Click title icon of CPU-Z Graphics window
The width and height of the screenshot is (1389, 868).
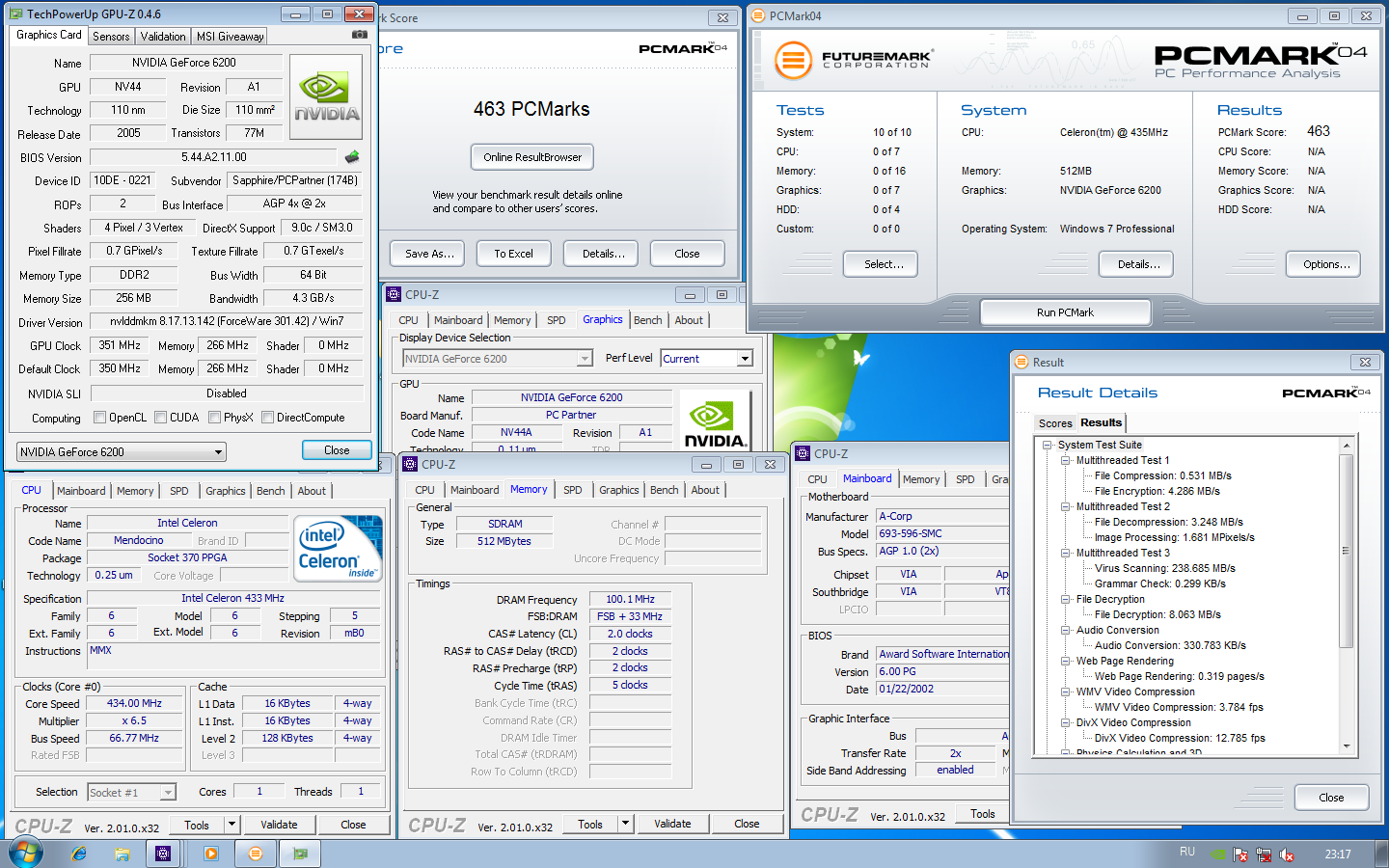click(x=394, y=294)
